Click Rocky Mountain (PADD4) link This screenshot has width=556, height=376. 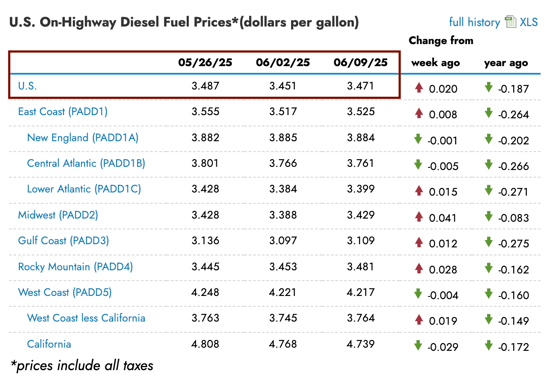click(76, 267)
